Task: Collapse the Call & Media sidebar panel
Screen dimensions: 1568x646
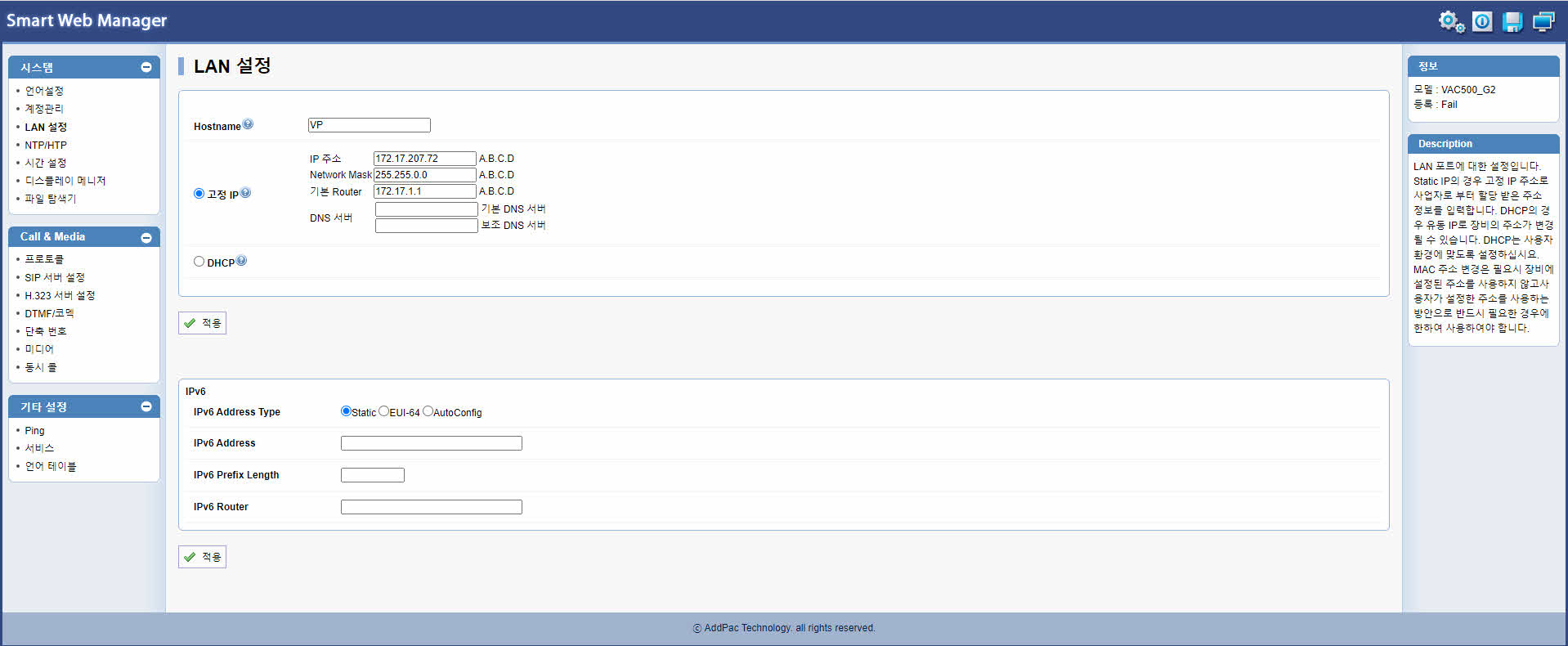Action: (x=146, y=237)
